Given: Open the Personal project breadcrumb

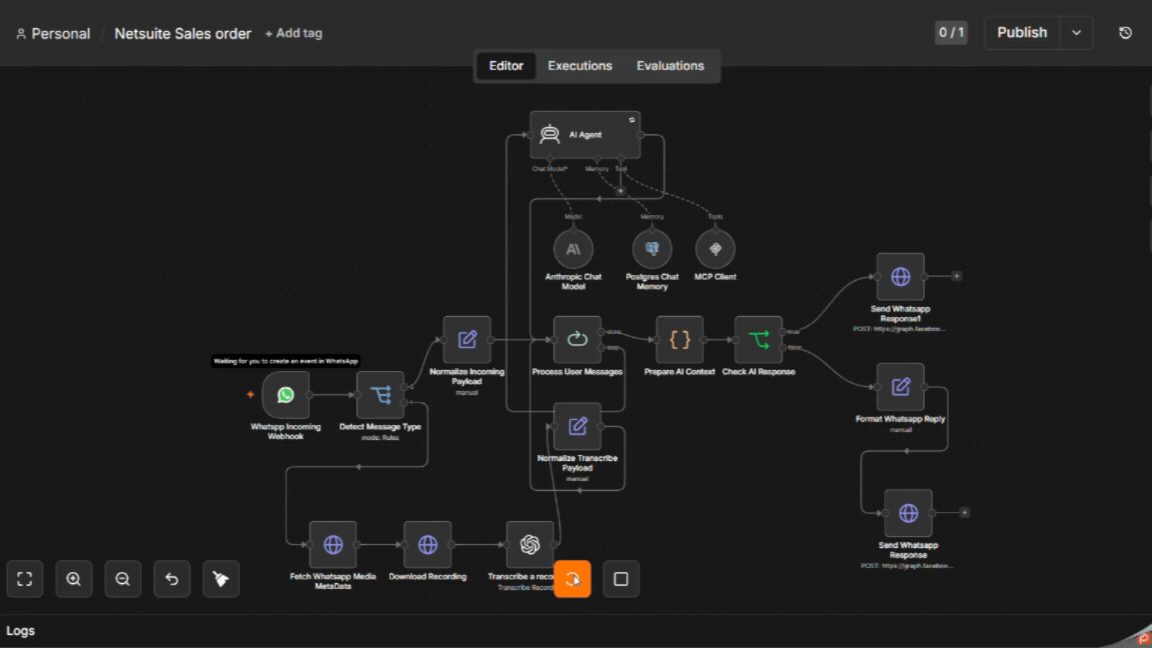Looking at the screenshot, I should pos(53,34).
